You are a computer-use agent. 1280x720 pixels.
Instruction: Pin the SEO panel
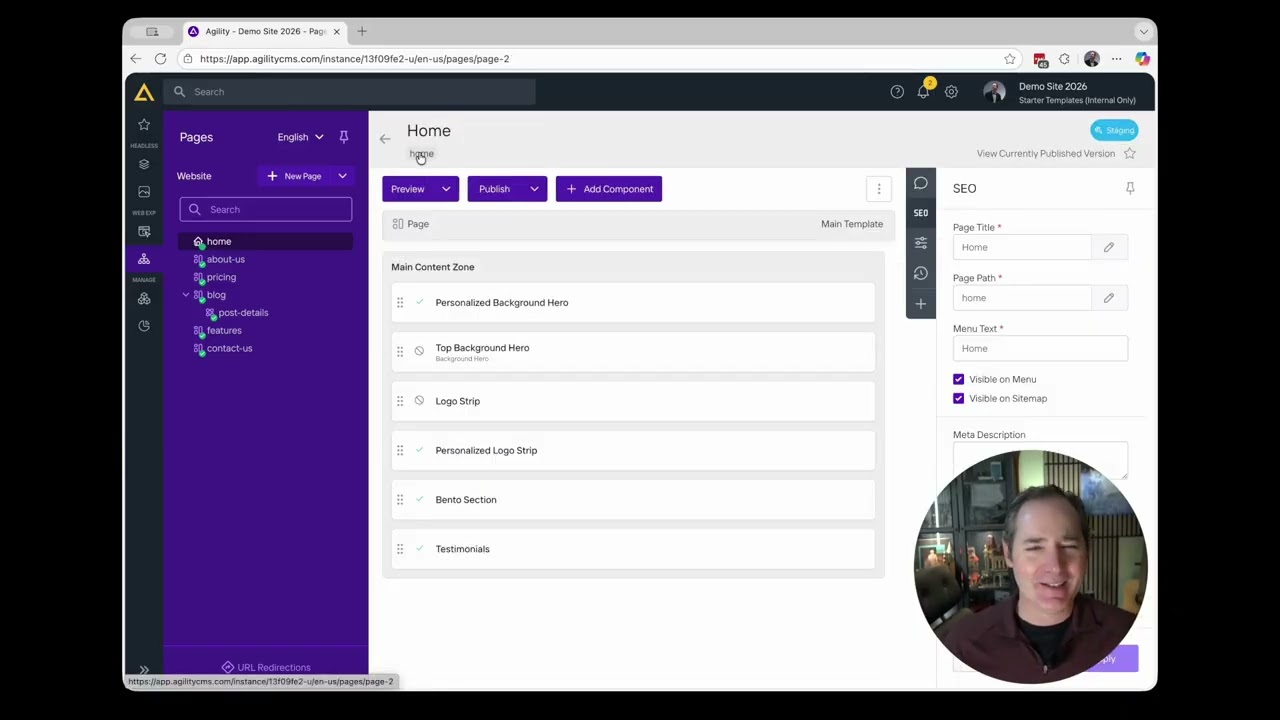point(1130,188)
